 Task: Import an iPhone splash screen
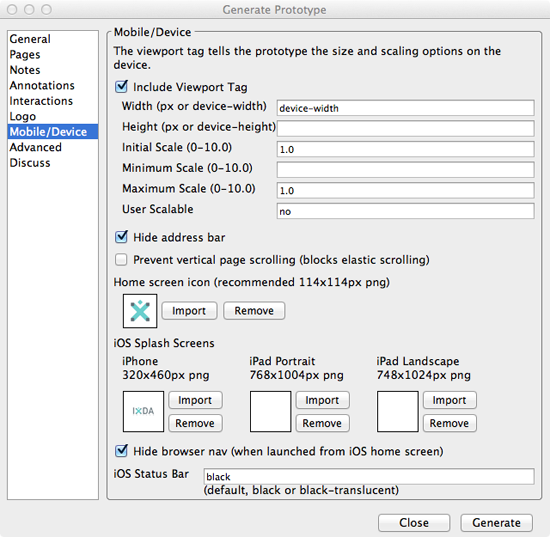(x=195, y=400)
